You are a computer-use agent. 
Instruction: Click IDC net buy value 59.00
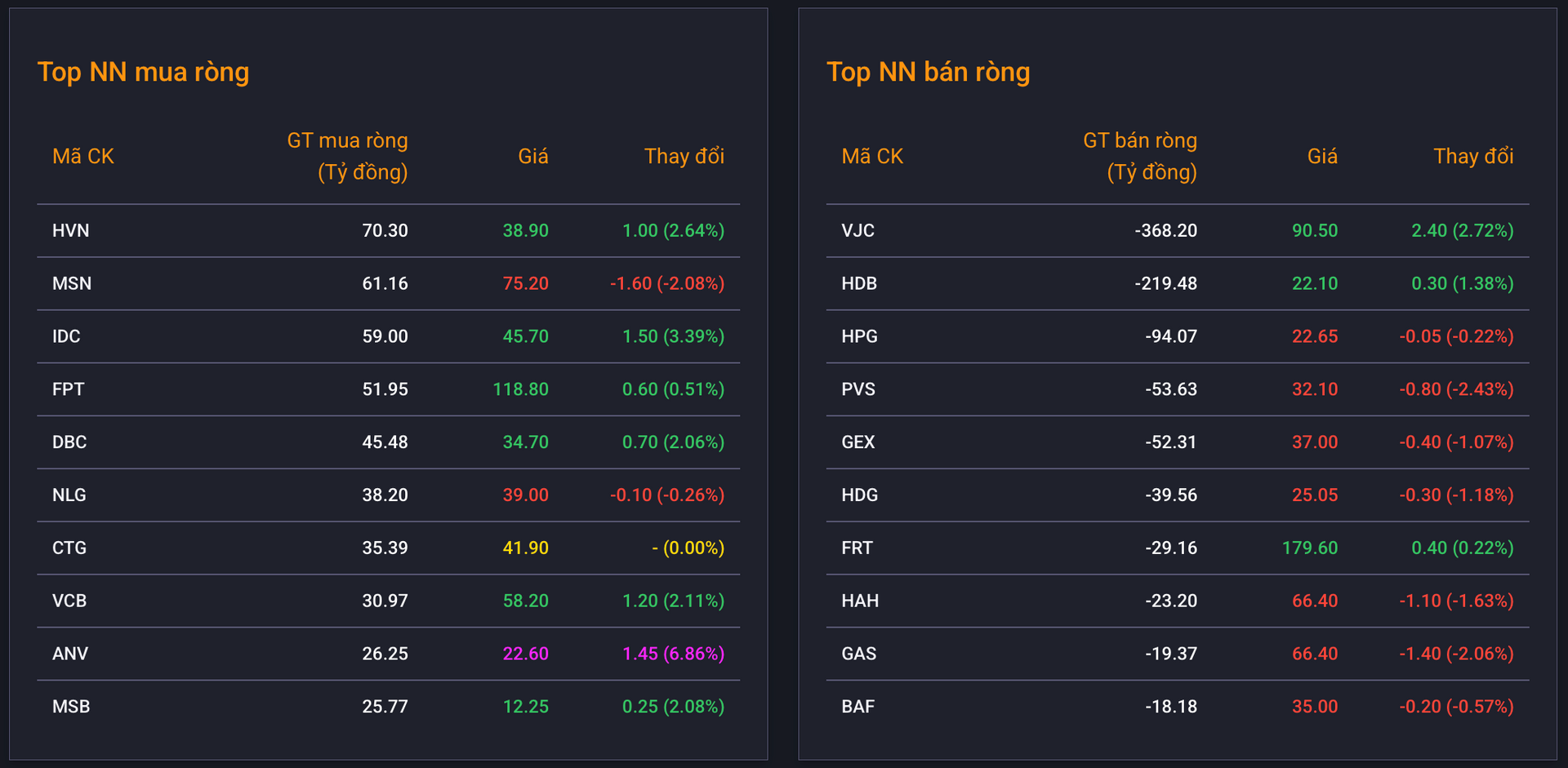pyautogui.click(x=385, y=336)
